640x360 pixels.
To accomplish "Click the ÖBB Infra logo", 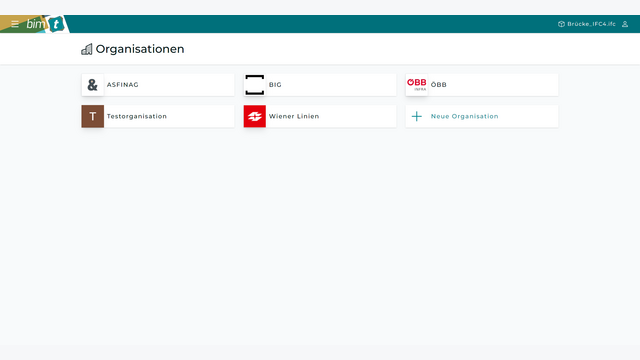I will click(x=417, y=85).
